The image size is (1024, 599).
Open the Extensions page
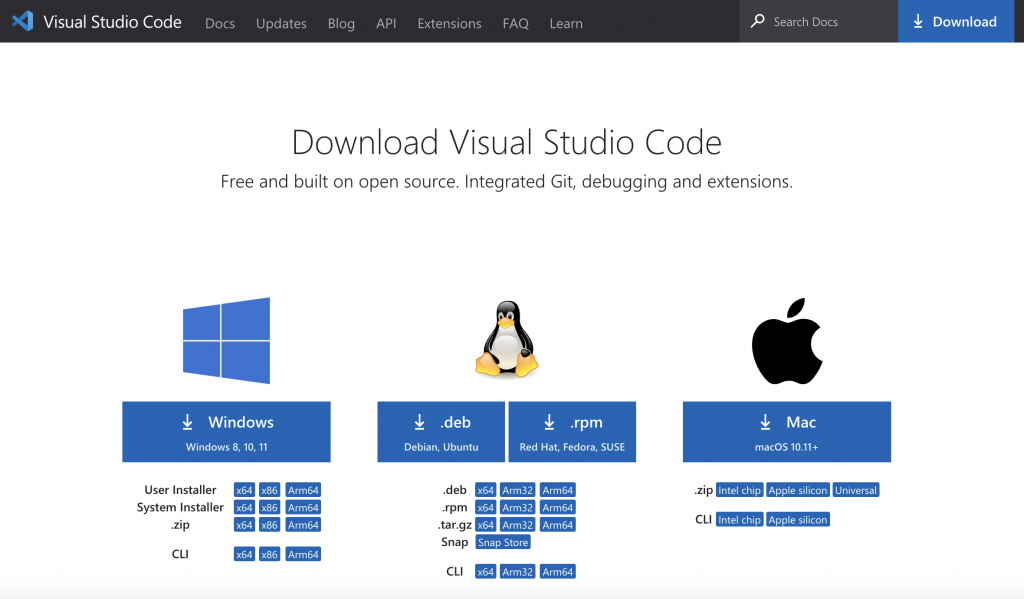(449, 24)
